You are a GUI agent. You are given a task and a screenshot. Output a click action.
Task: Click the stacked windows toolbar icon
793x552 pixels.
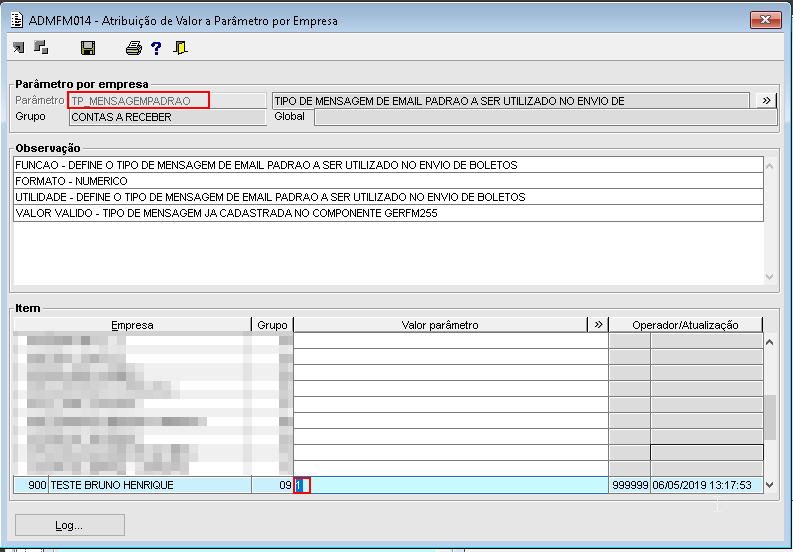41,48
